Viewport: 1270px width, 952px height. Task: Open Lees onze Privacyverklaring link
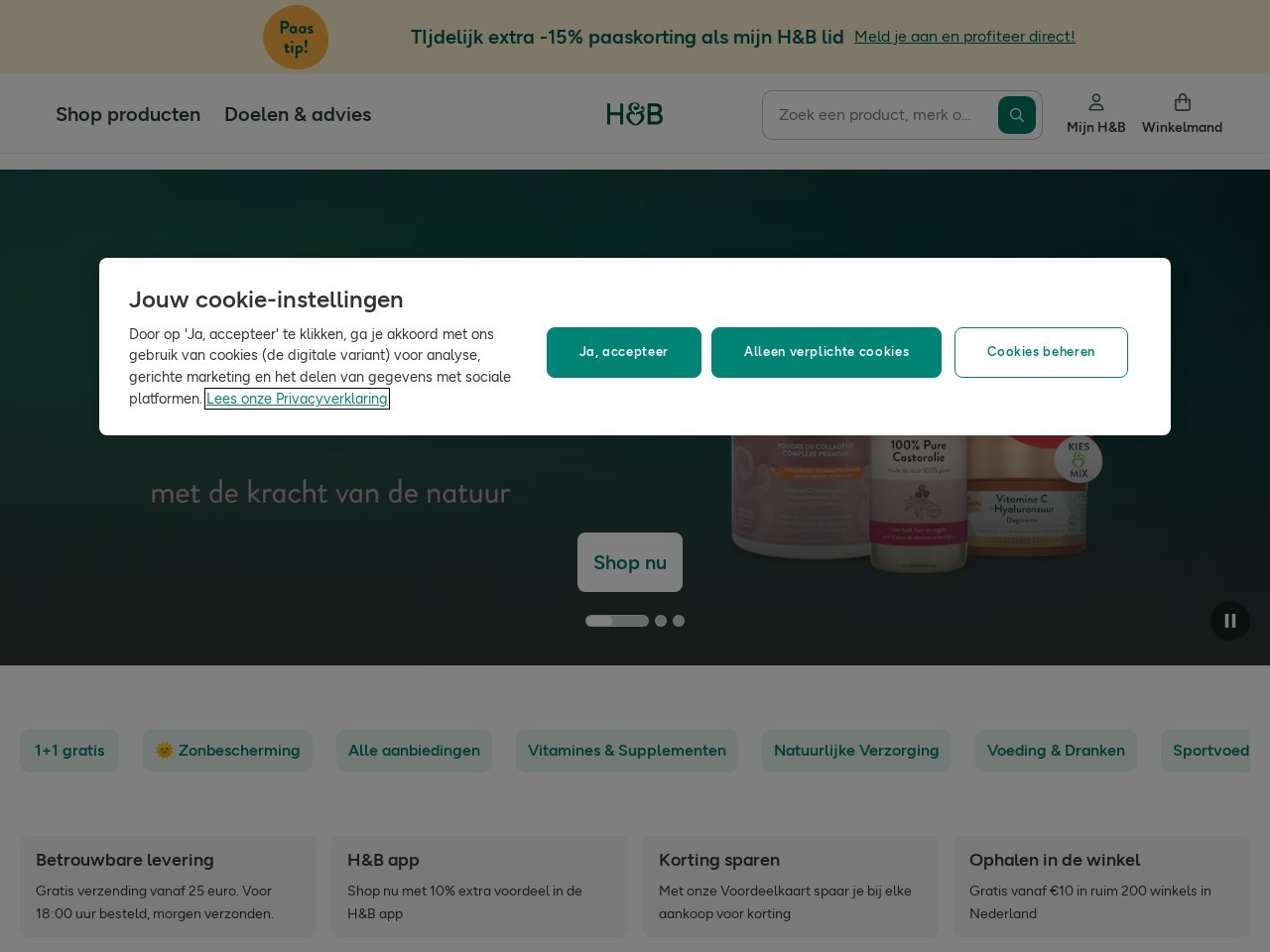point(297,399)
